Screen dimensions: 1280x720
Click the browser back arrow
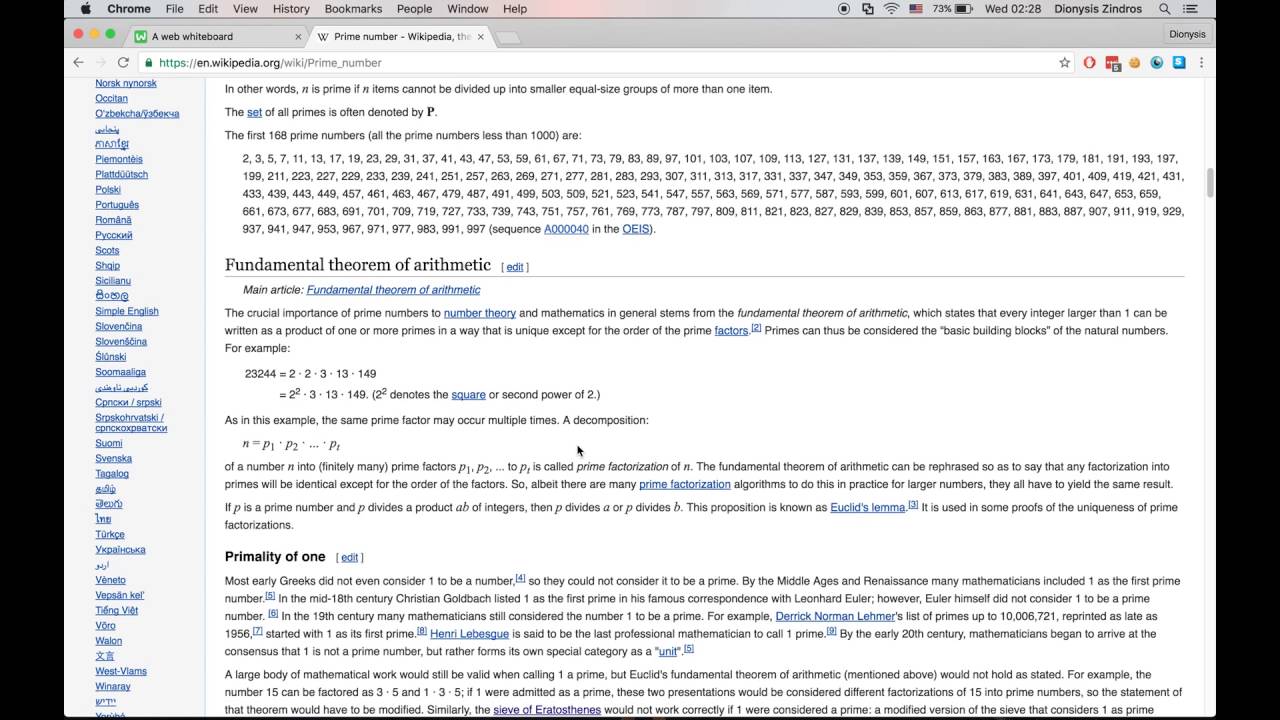pyautogui.click(x=79, y=62)
